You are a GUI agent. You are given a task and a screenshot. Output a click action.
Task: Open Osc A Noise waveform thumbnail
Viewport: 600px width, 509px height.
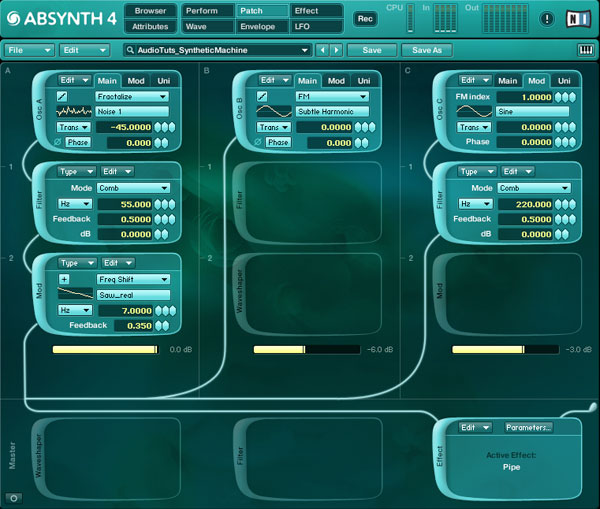click(74, 111)
